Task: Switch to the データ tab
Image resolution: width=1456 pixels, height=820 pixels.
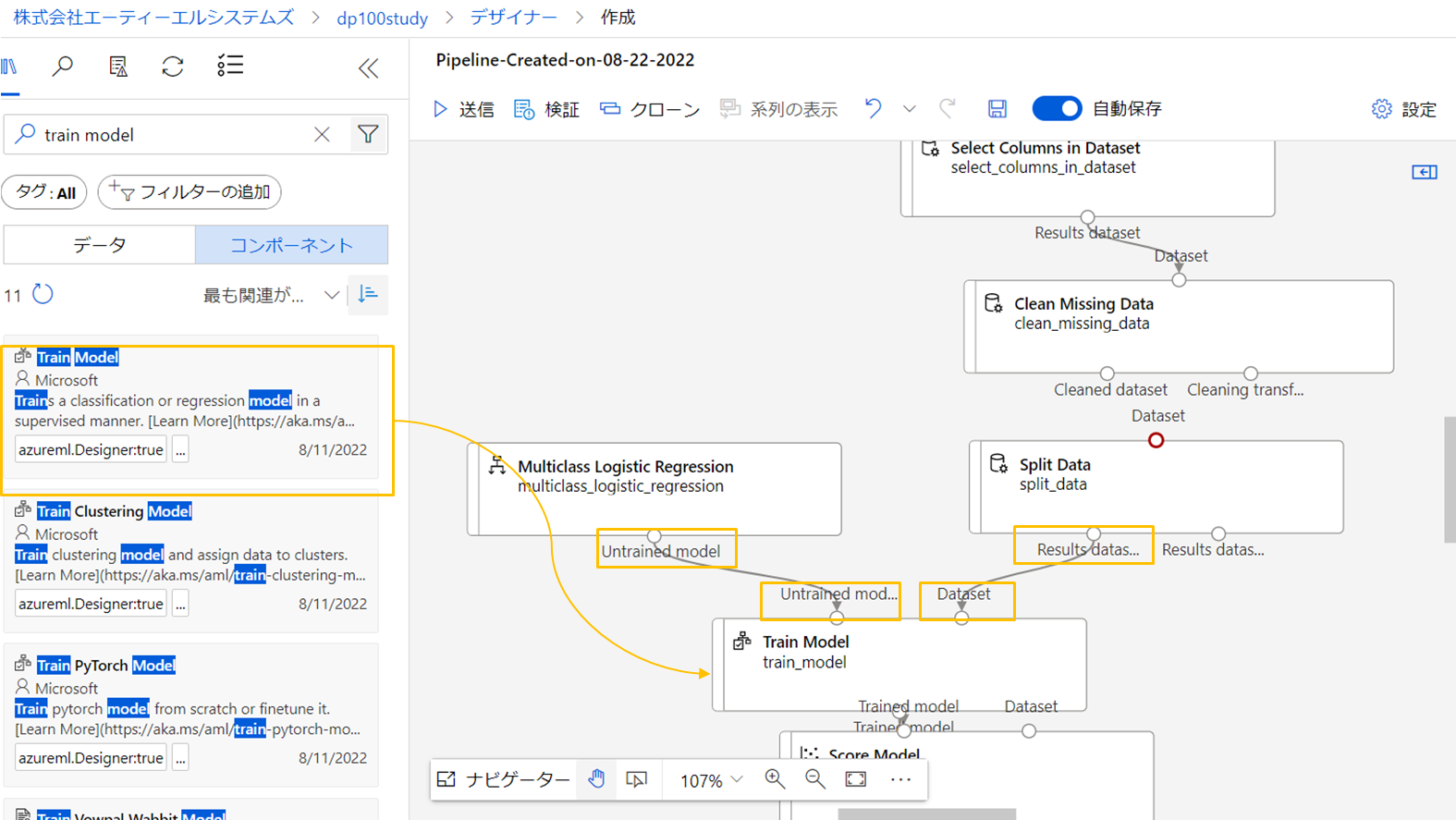Action: 100,245
